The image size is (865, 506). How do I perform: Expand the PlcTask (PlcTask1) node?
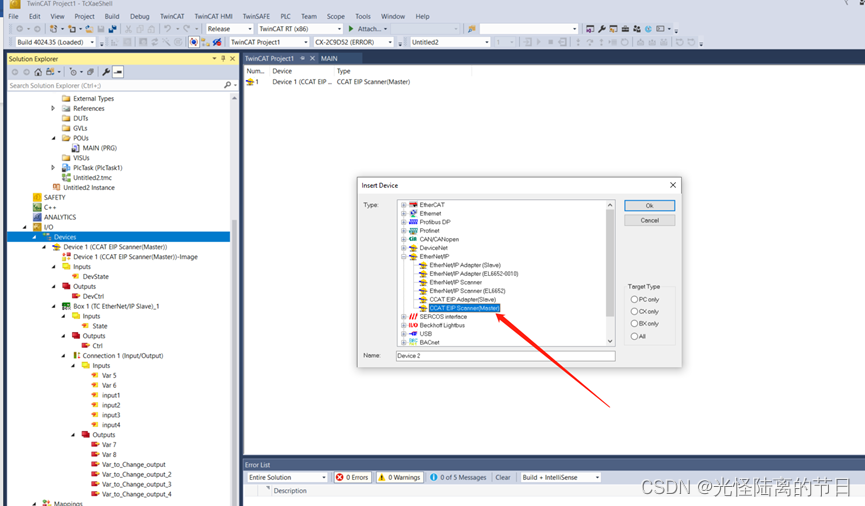(53, 168)
